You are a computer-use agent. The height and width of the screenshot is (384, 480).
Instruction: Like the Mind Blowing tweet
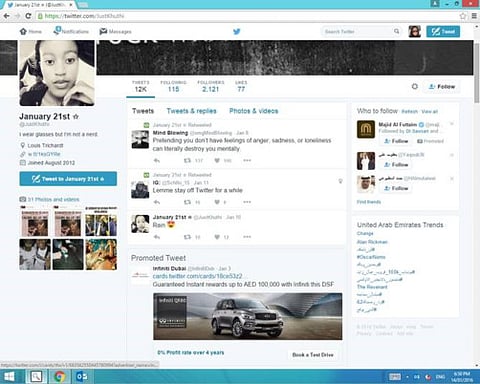(x=217, y=161)
